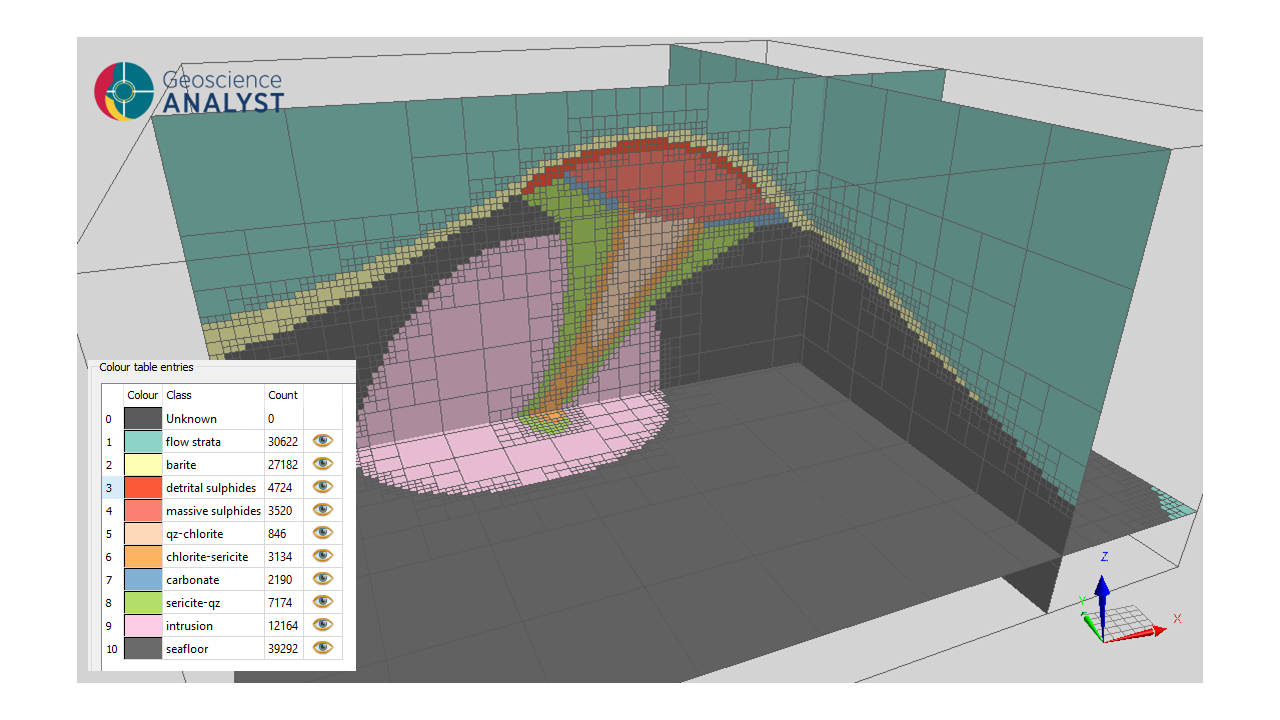Image resolution: width=1280 pixels, height=720 pixels.
Task: Click the Count column header
Action: point(283,395)
